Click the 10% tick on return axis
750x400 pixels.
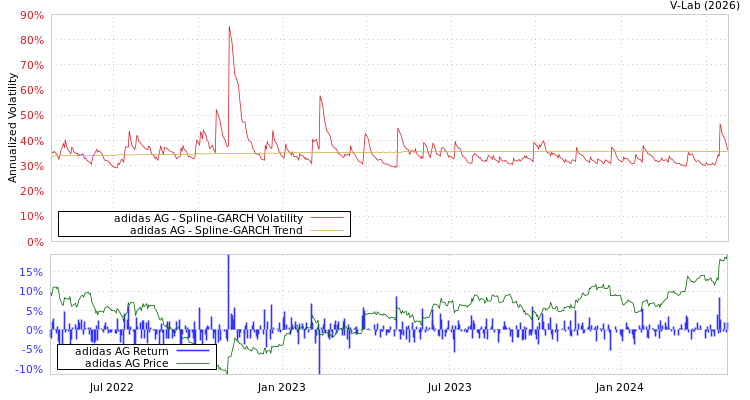[x=31, y=292]
